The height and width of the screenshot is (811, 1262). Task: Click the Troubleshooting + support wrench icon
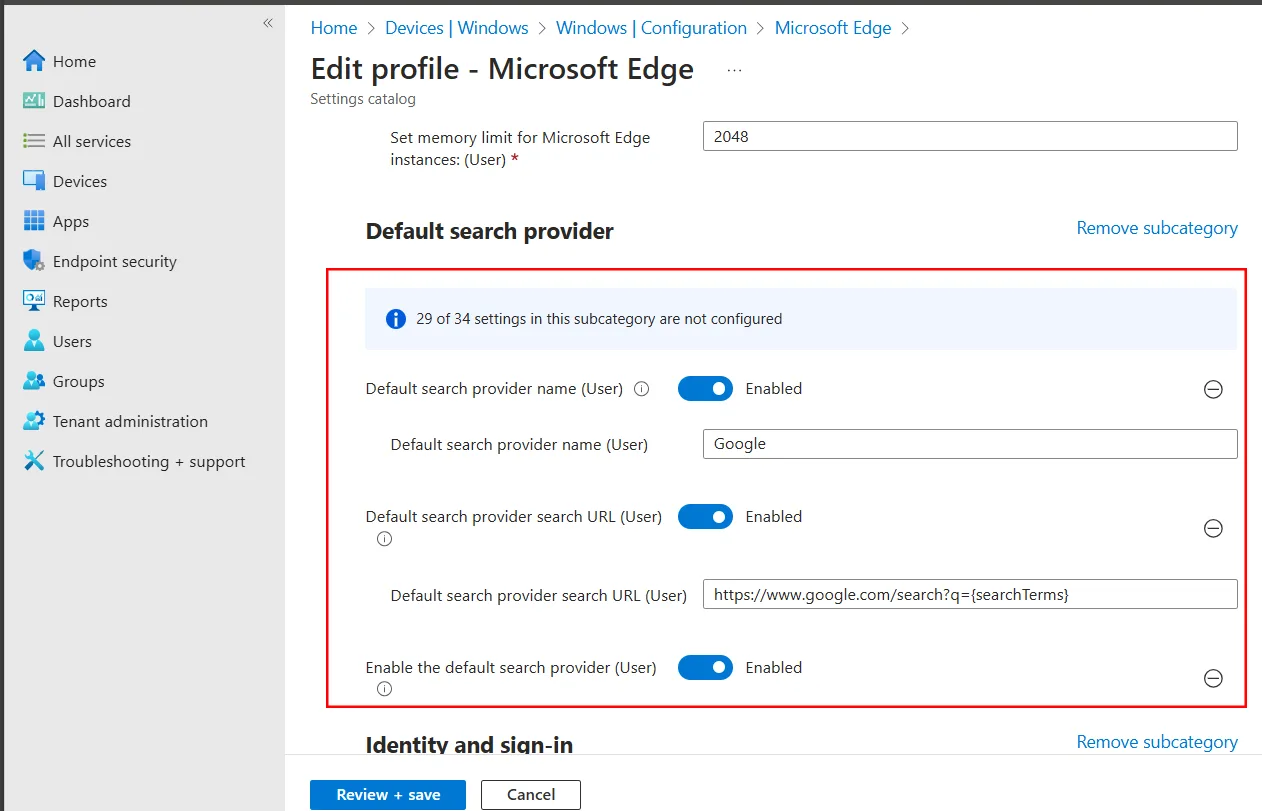[x=34, y=461]
